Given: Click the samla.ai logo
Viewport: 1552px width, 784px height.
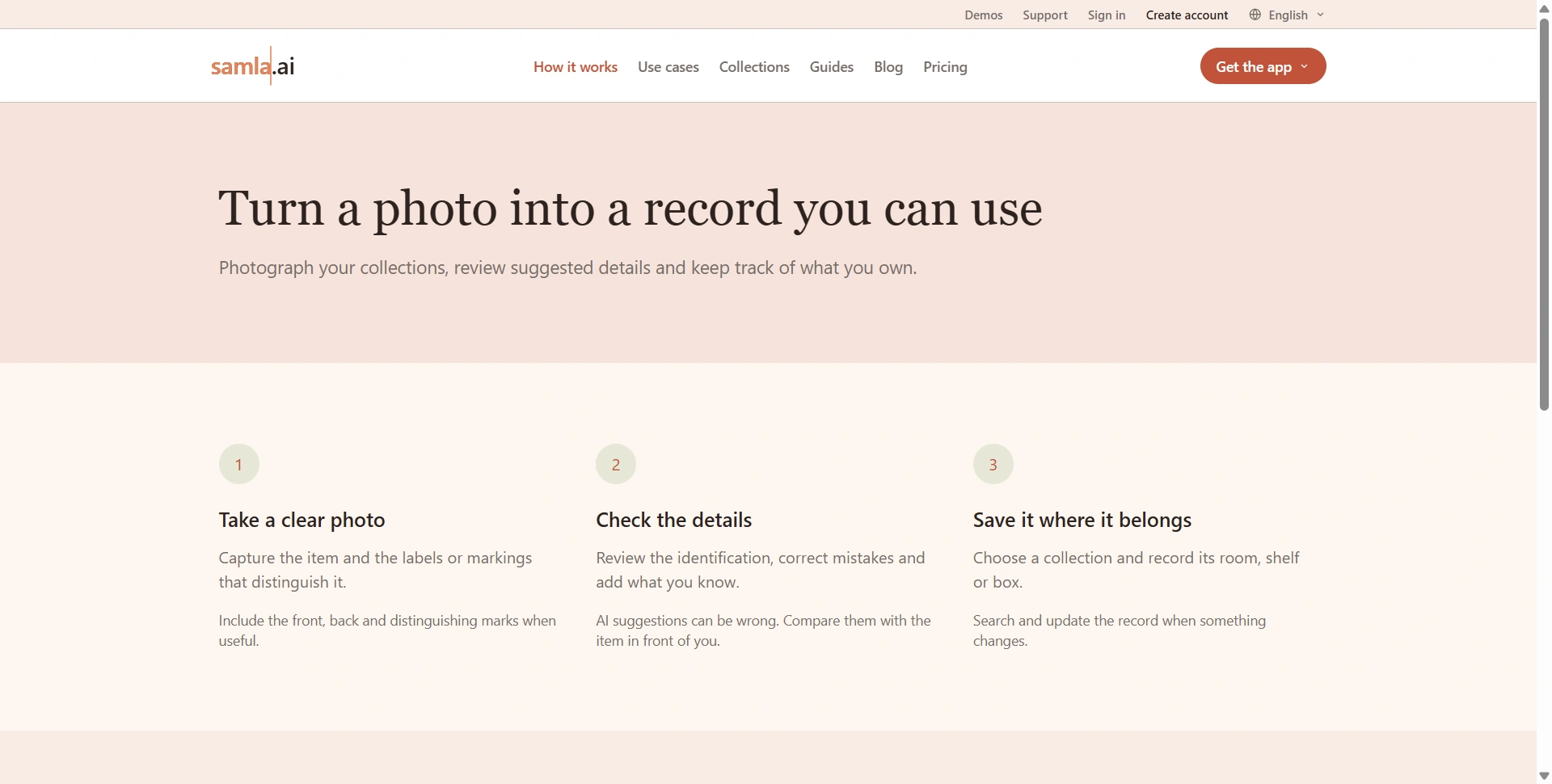Looking at the screenshot, I should point(253,65).
